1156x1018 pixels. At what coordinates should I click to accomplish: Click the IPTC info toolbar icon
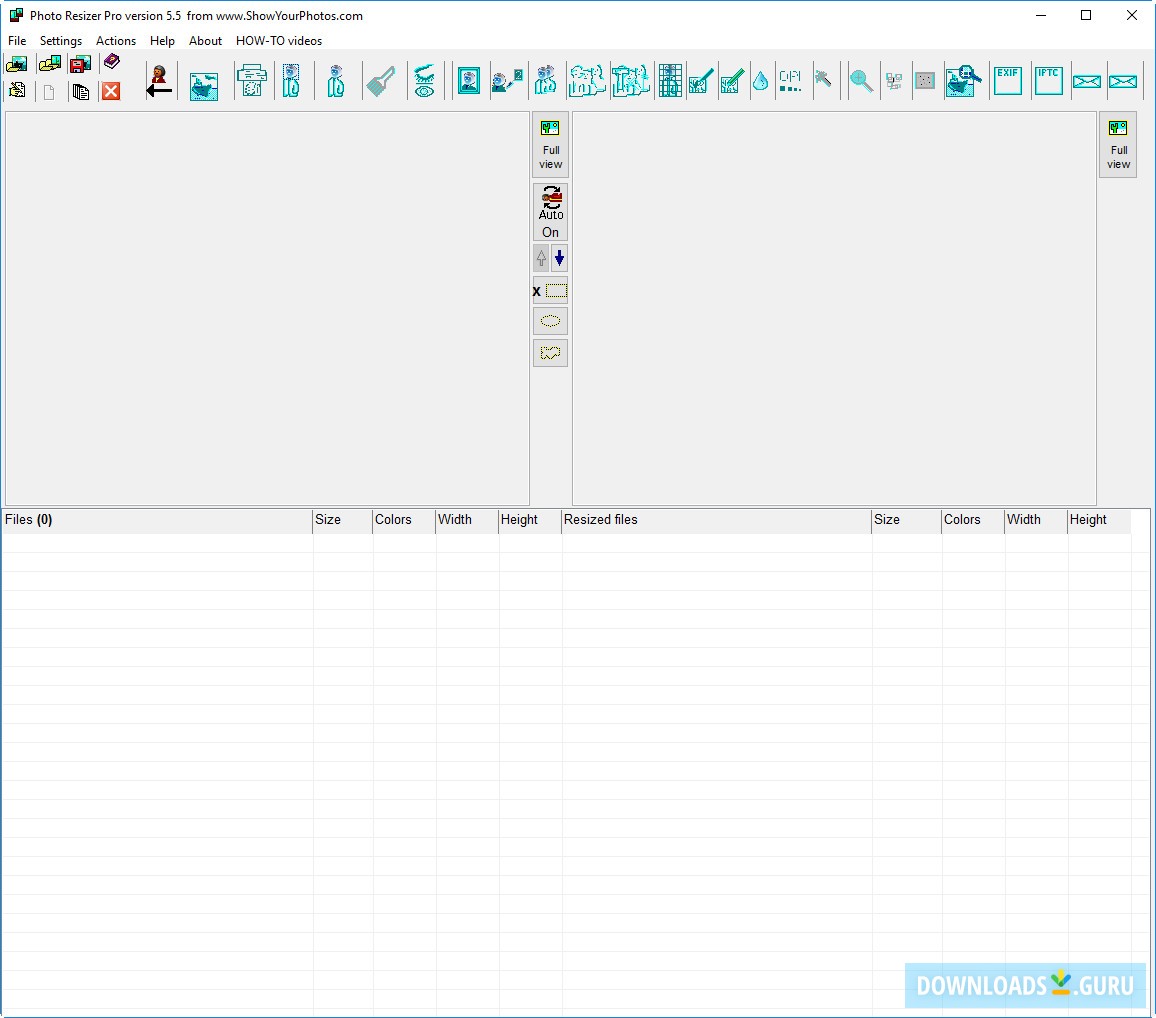[1047, 80]
